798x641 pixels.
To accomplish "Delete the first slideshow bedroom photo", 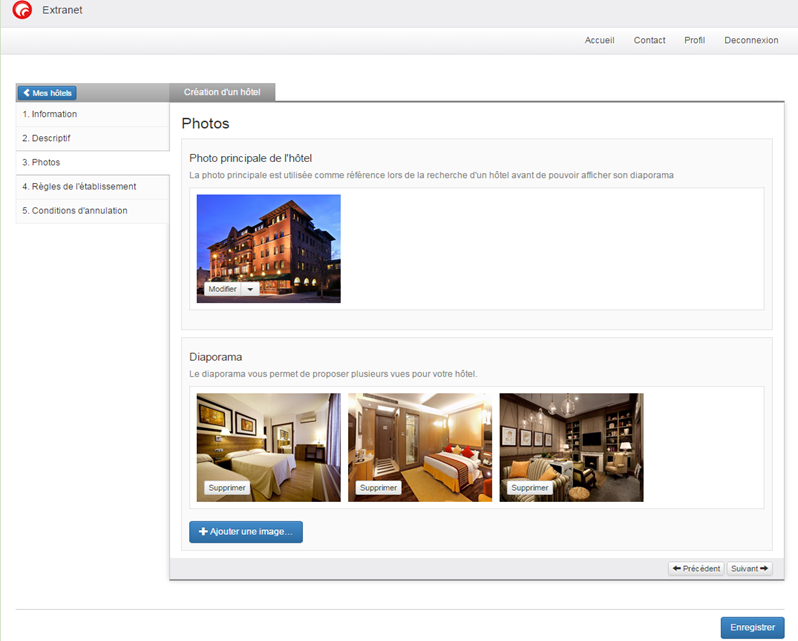I will (x=226, y=488).
